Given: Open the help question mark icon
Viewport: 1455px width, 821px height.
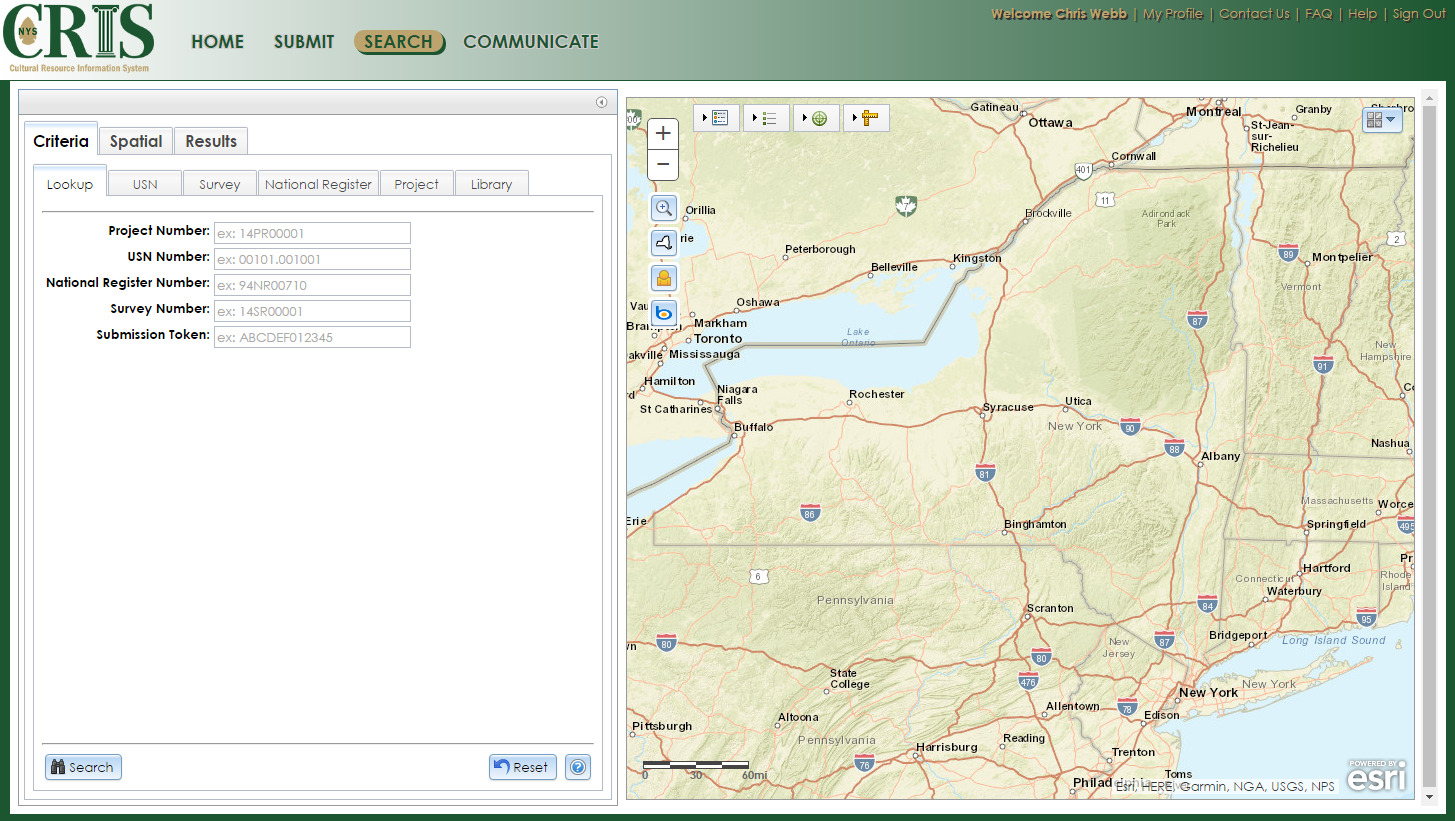Looking at the screenshot, I should [x=578, y=767].
